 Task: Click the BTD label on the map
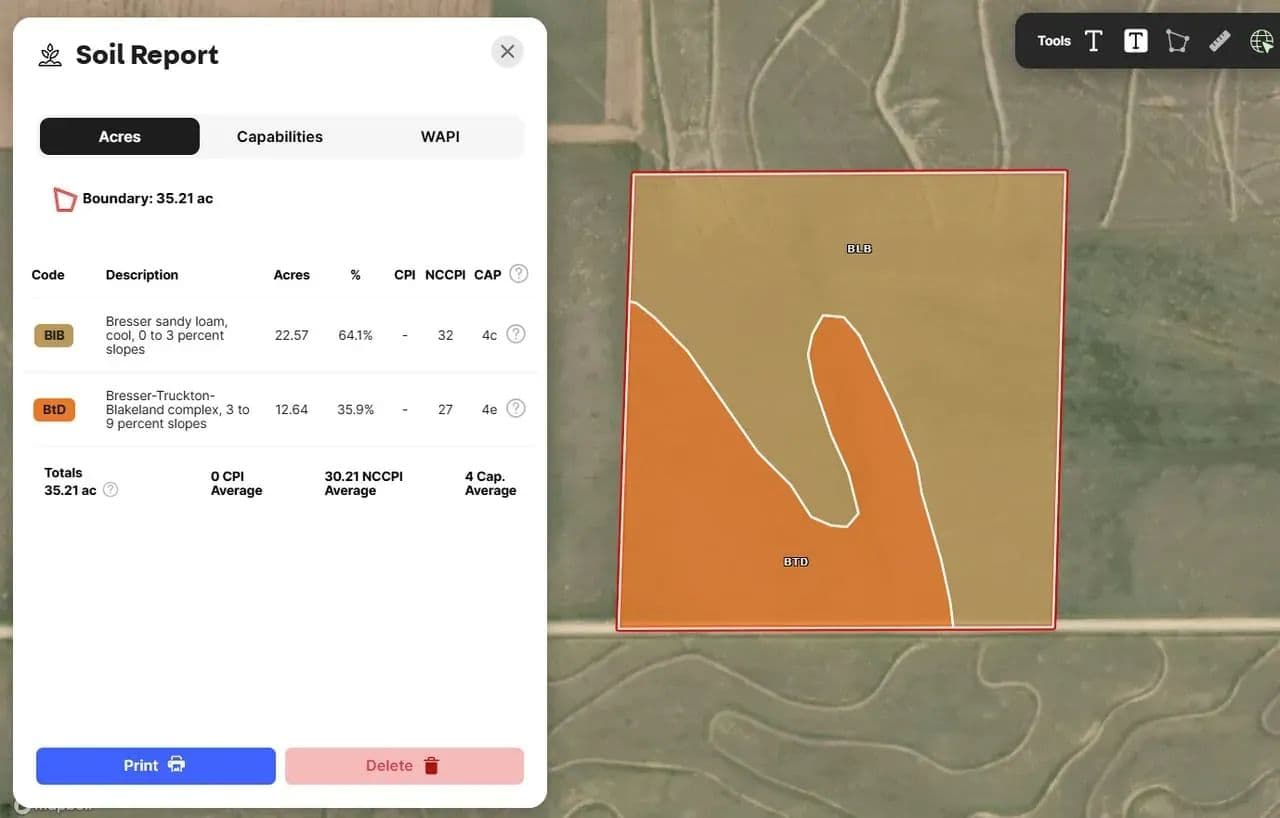796,562
